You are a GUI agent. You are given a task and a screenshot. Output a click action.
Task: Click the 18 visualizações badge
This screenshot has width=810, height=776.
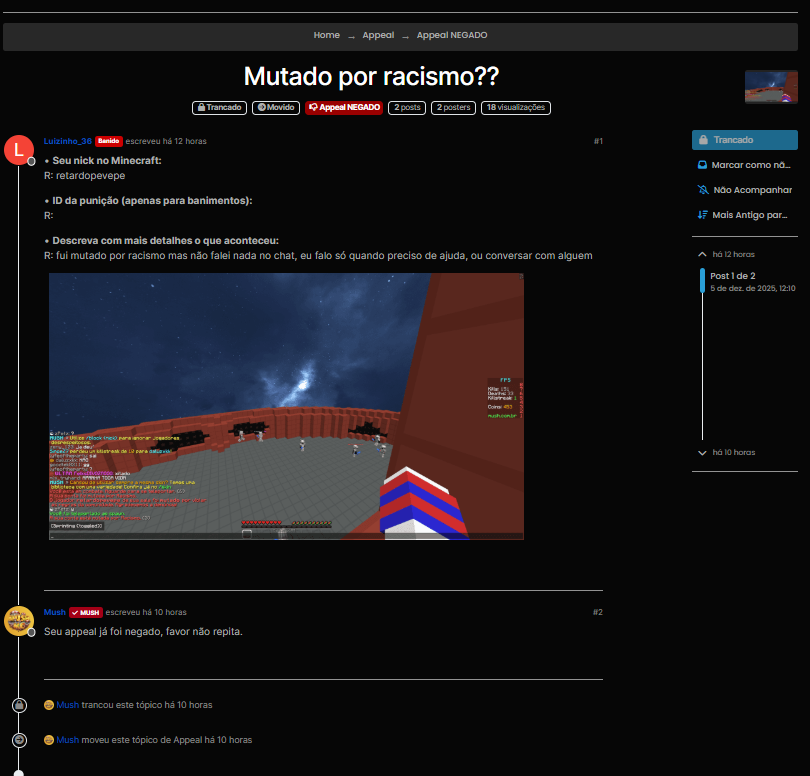tap(516, 107)
